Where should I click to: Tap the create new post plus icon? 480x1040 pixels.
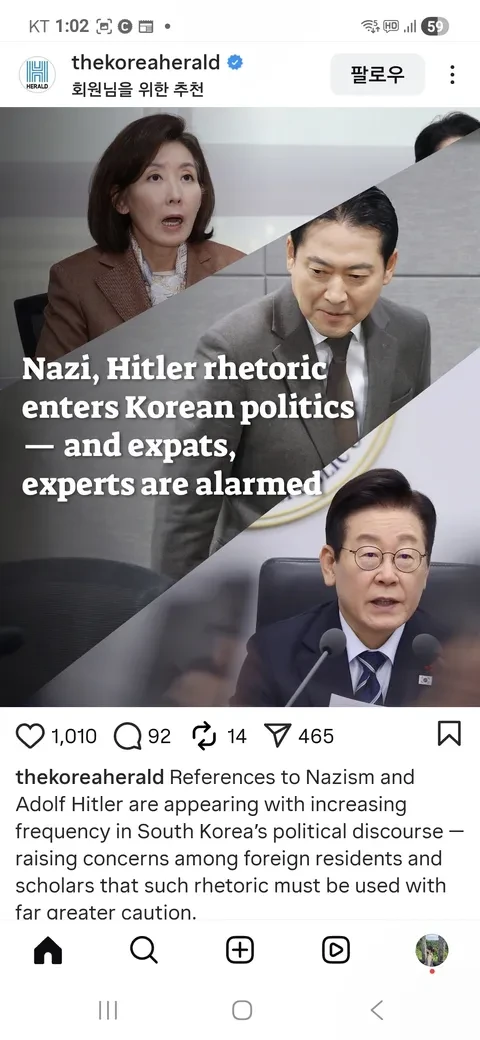[240, 950]
